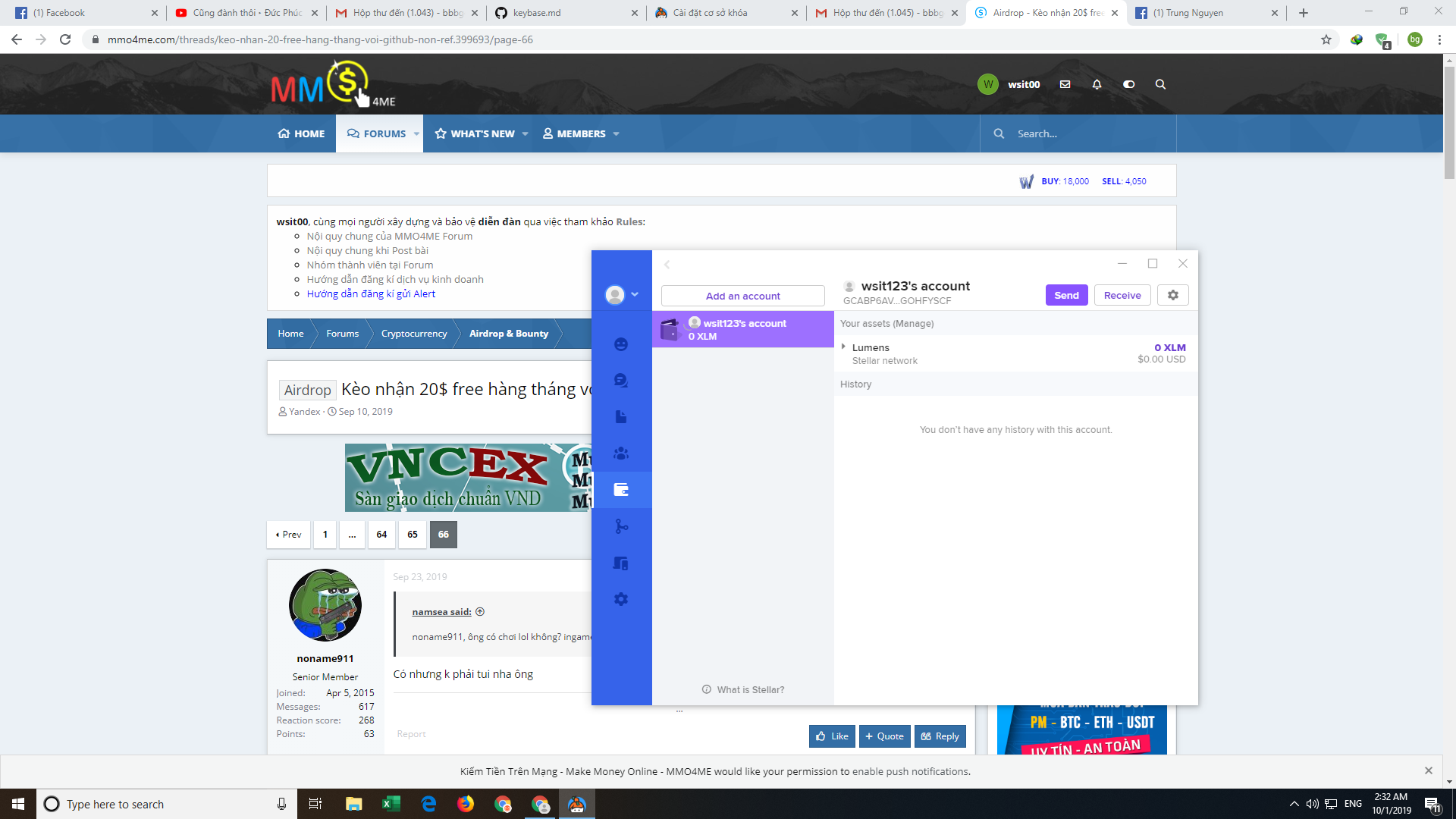
Task: Expand the Members menu dropdown arrow
Action: point(617,134)
